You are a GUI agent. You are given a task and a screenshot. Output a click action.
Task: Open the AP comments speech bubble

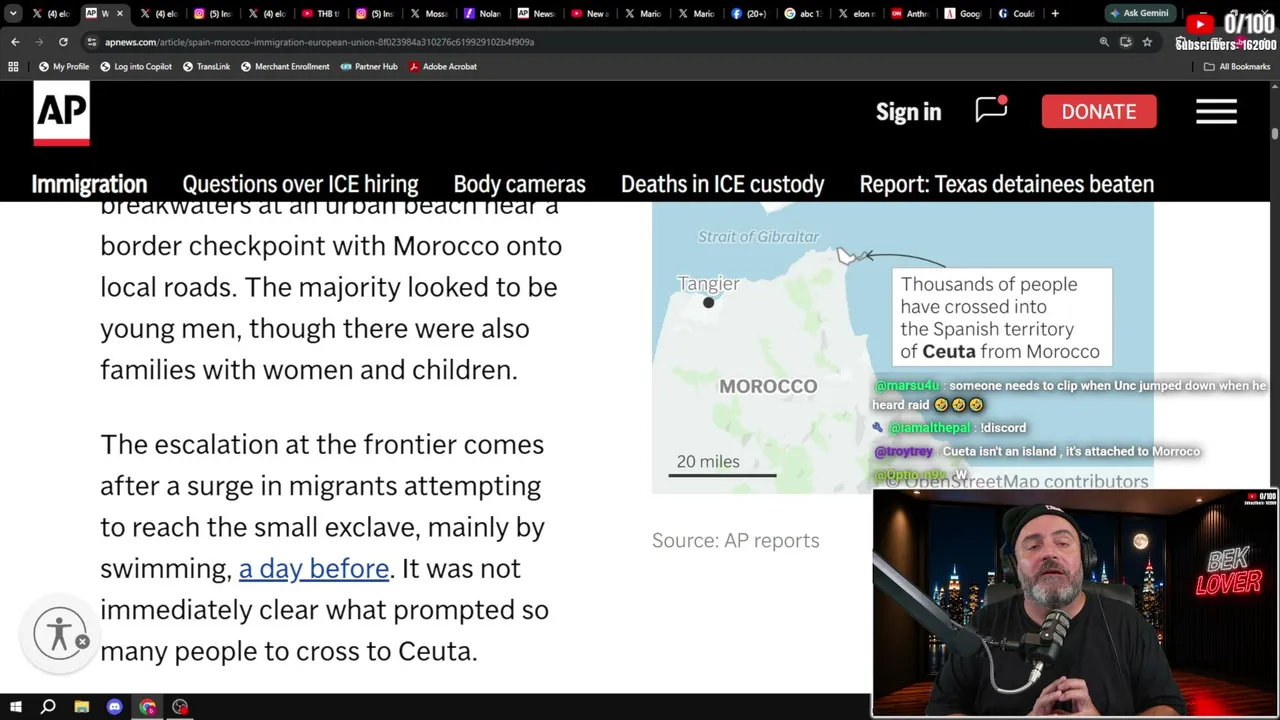coord(991,110)
